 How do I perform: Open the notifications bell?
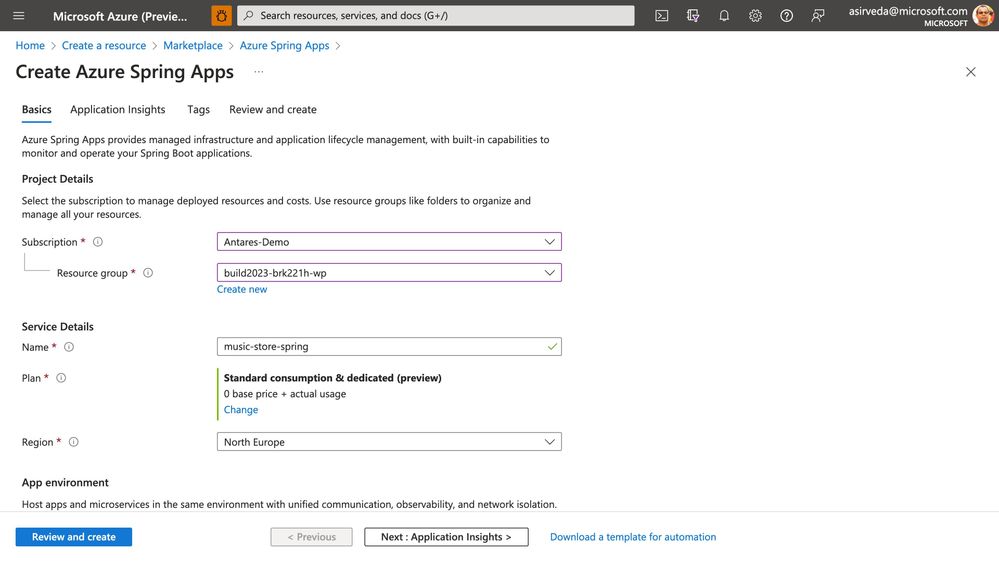pos(724,16)
